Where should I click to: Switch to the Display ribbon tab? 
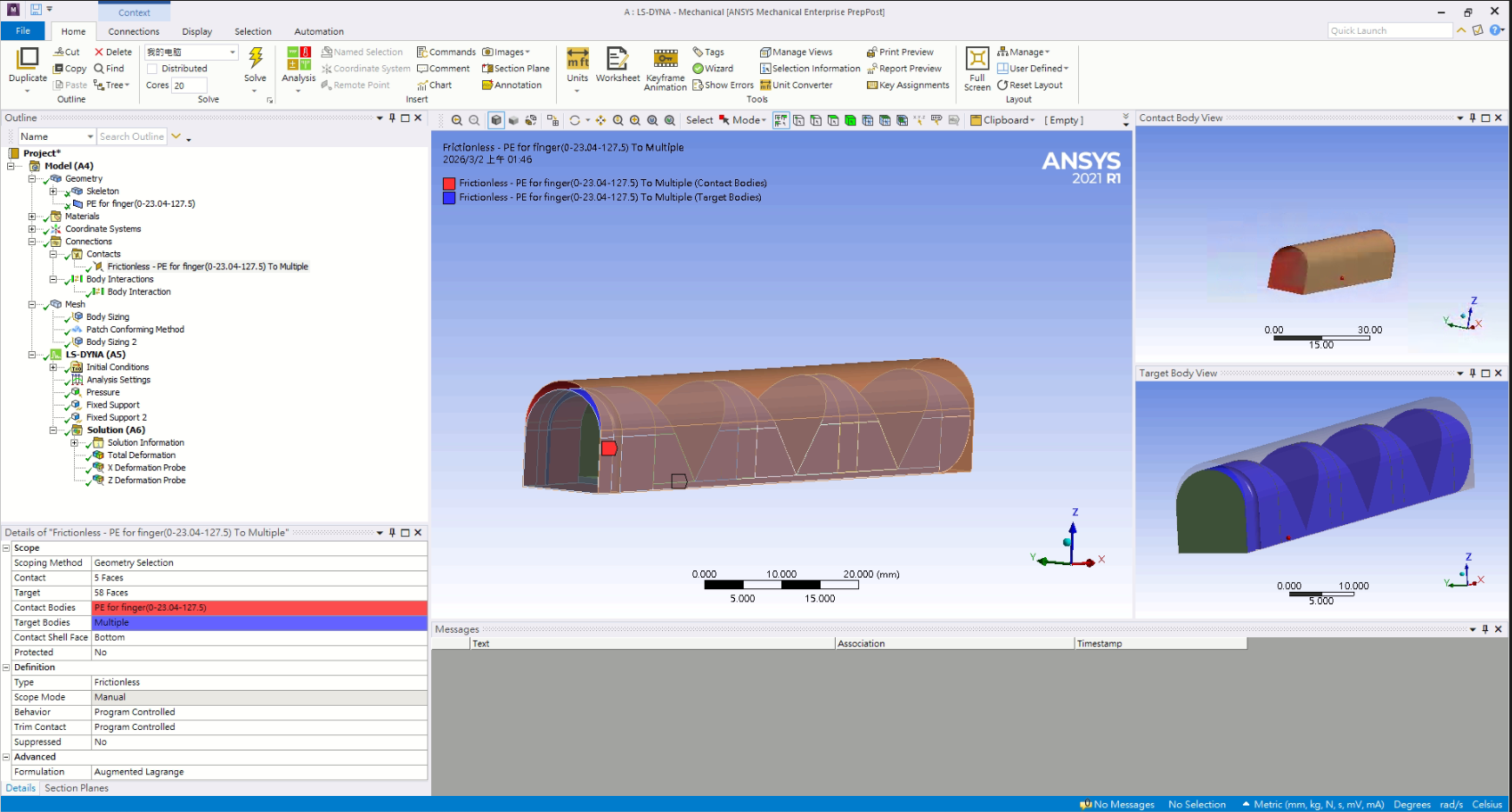[197, 31]
